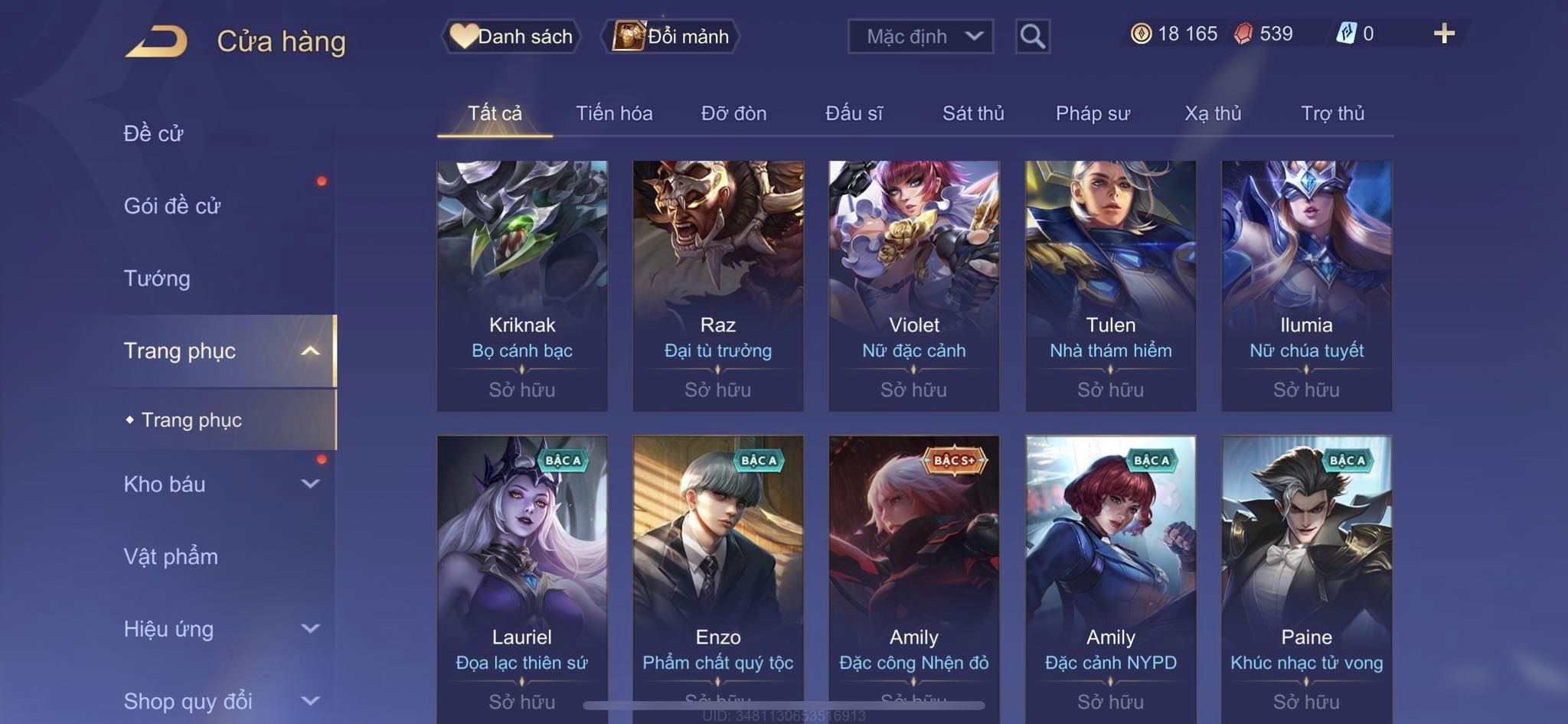Click the back arrow icon
The height and width of the screenshot is (724, 1568).
click(x=157, y=41)
